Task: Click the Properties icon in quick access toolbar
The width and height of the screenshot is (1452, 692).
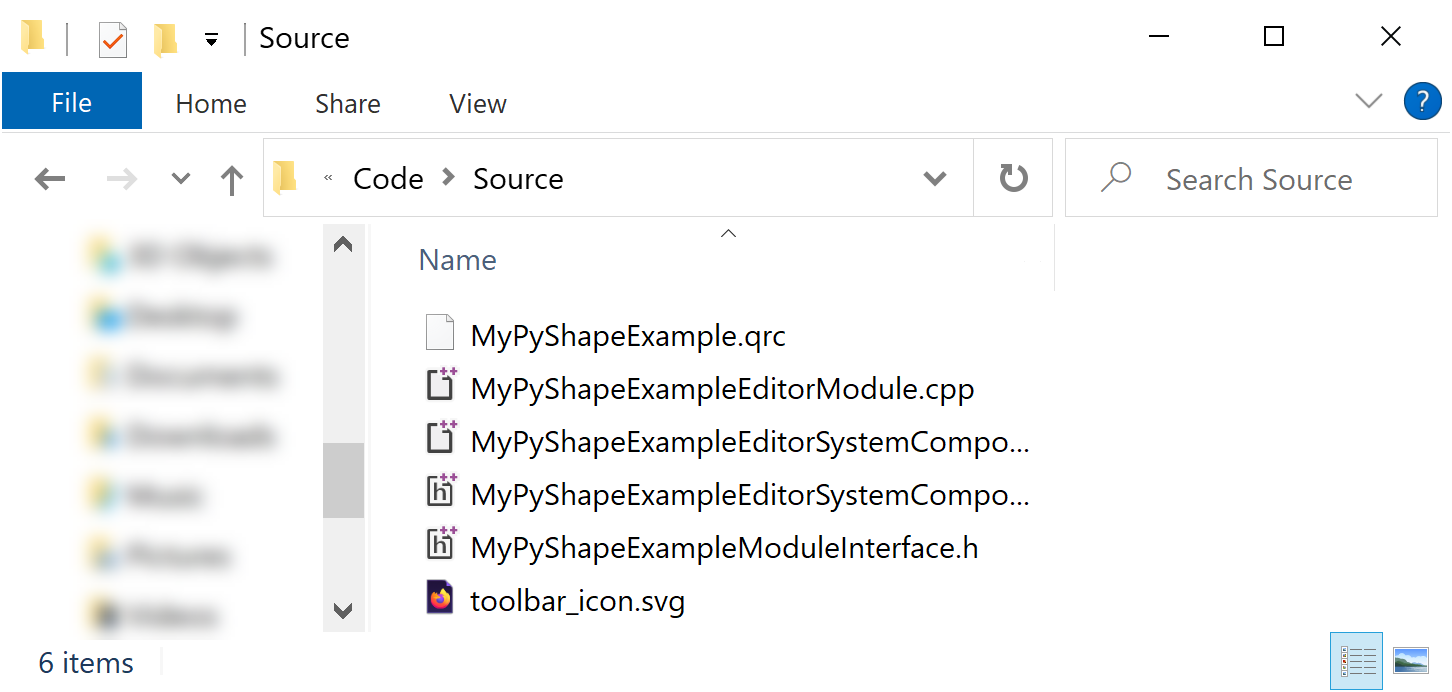Action: [x=113, y=40]
